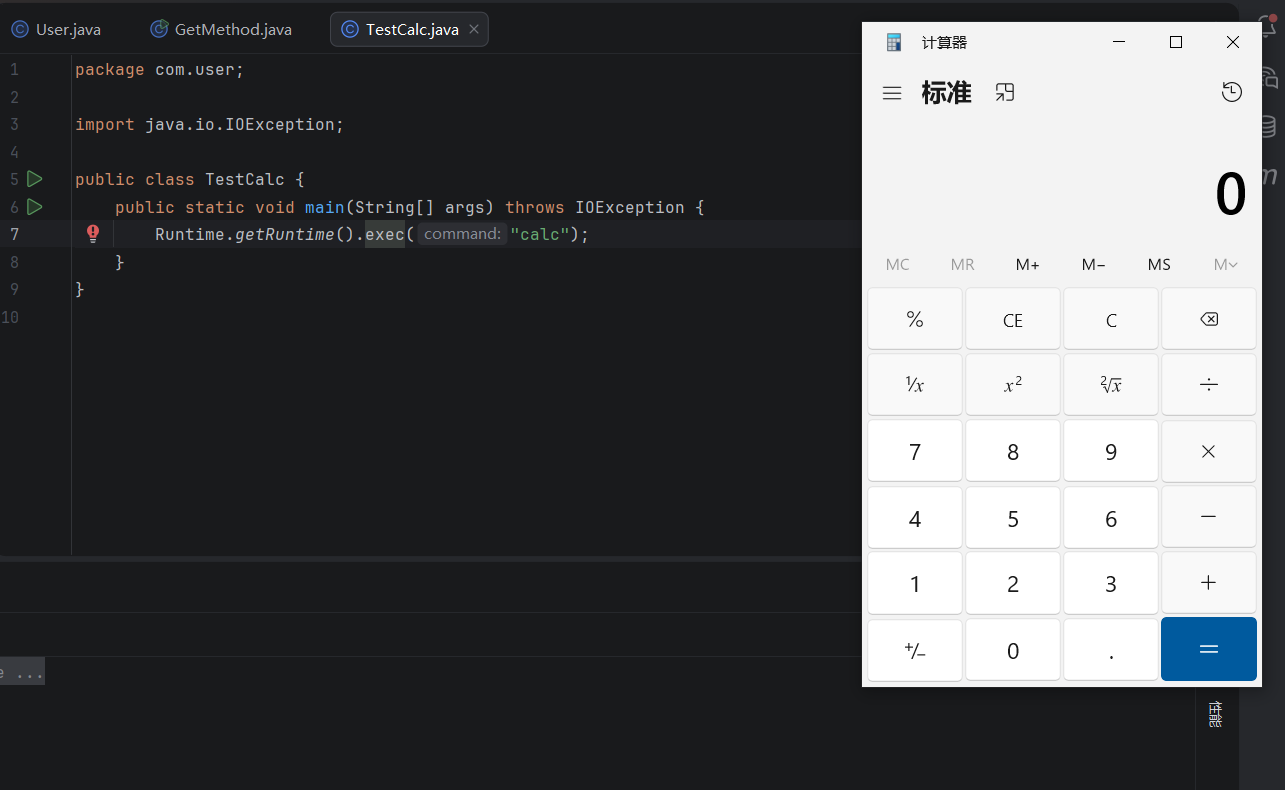
Task: Click the square root button
Action: point(1110,385)
